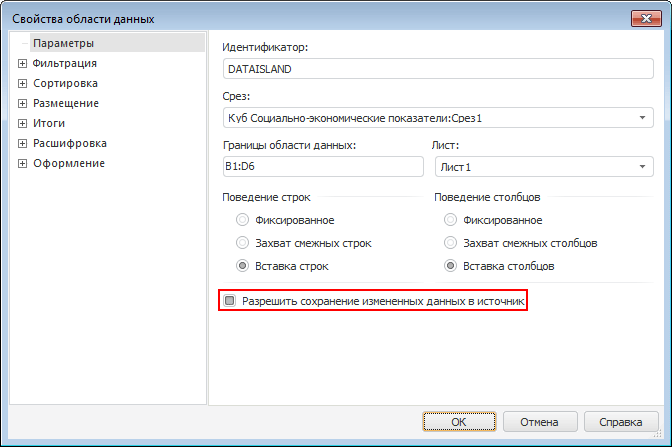Expand the Расшифровка tree node
Image resolution: width=672 pixels, height=447 pixels.
click(x=22, y=143)
